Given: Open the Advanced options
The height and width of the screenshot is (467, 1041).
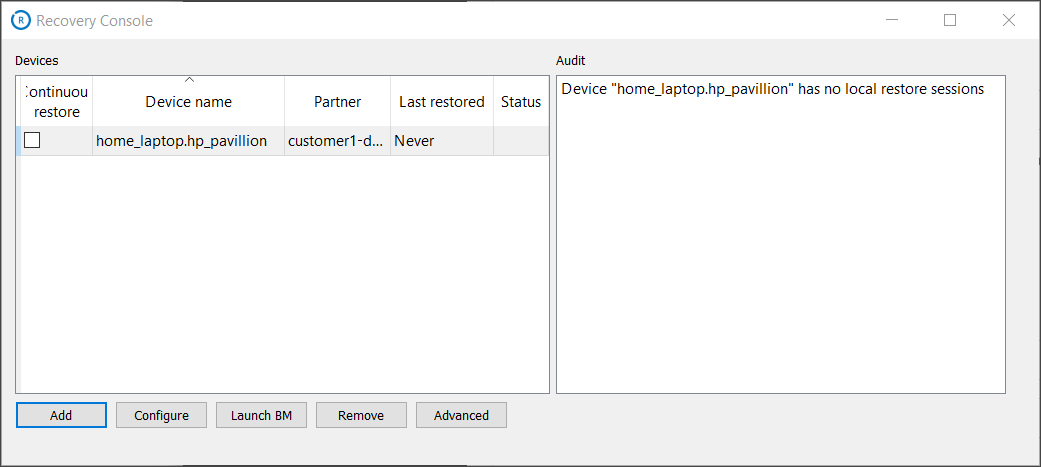Looking at the screenshot, I should click(x=461, y=415).
